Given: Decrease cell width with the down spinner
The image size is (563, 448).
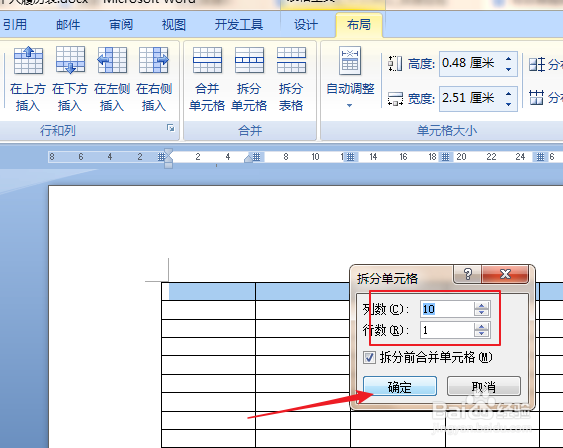Looking at the screenshot, I should (508, 104).
